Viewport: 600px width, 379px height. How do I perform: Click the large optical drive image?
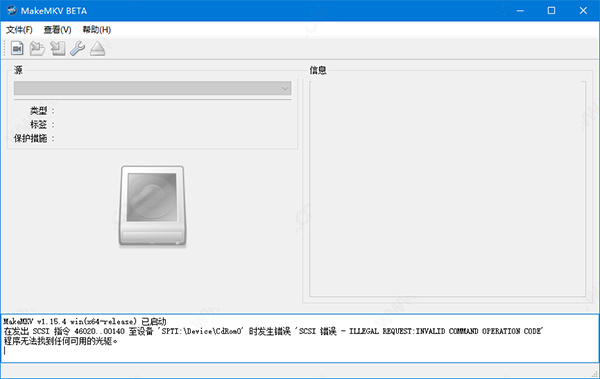pyautogui.click(x=152, y=206)
